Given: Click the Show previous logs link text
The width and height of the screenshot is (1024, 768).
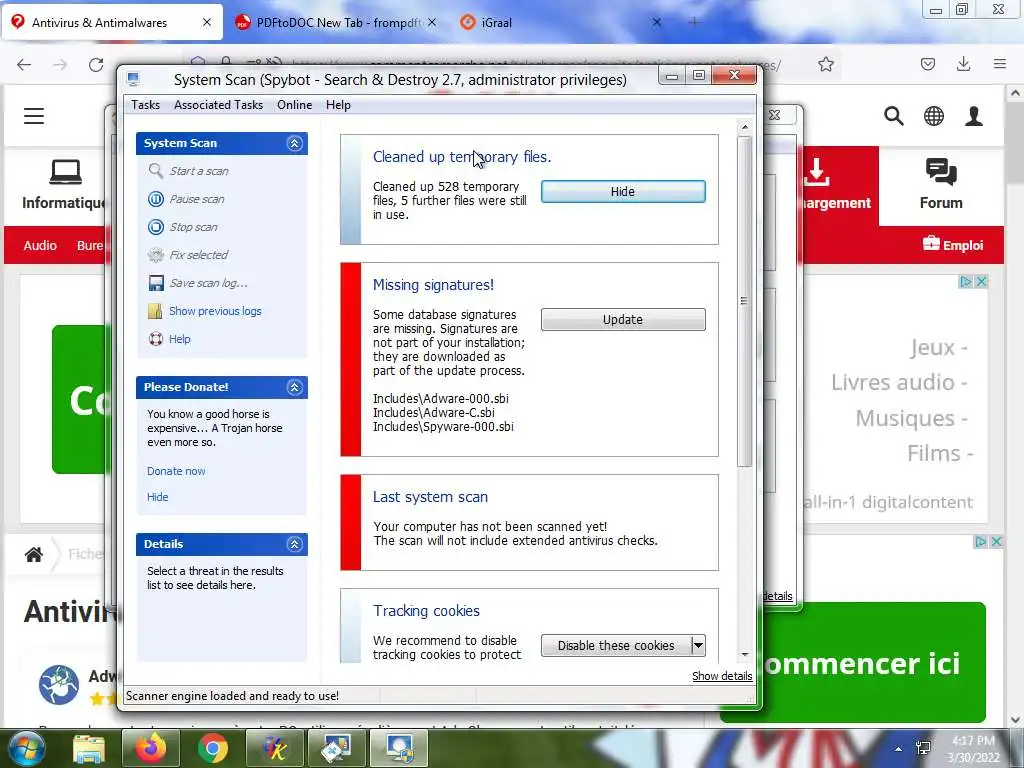Looking at the screenshot, I should [215, 311].
